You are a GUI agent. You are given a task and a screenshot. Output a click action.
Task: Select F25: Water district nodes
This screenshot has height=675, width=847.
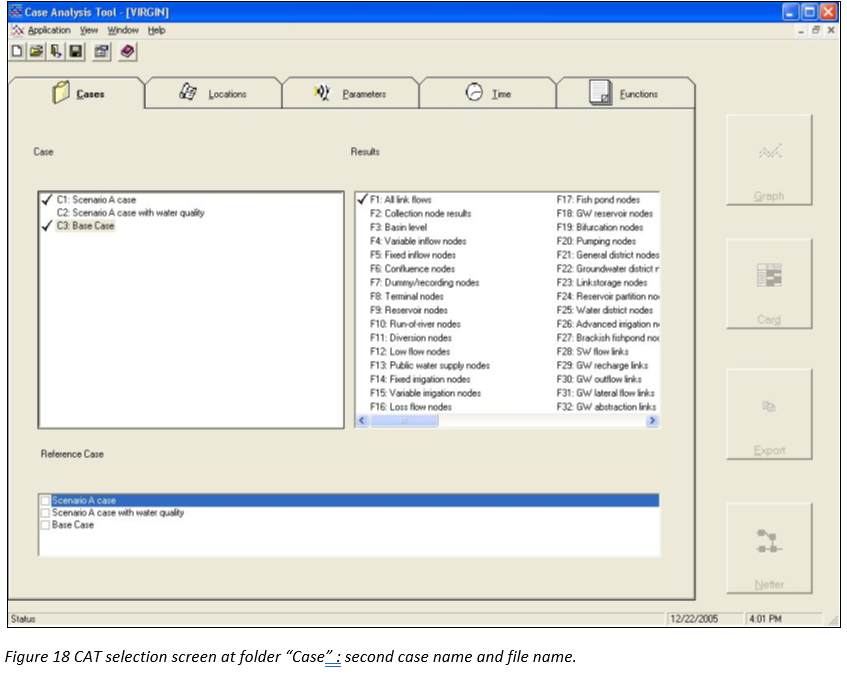(x=604, y=310)
